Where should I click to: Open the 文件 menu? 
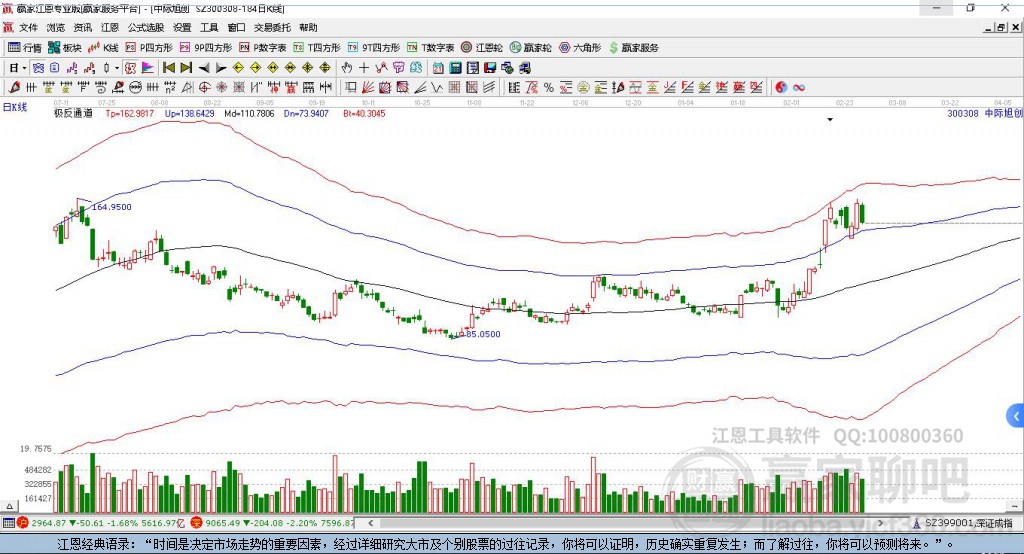pos(28,27)
